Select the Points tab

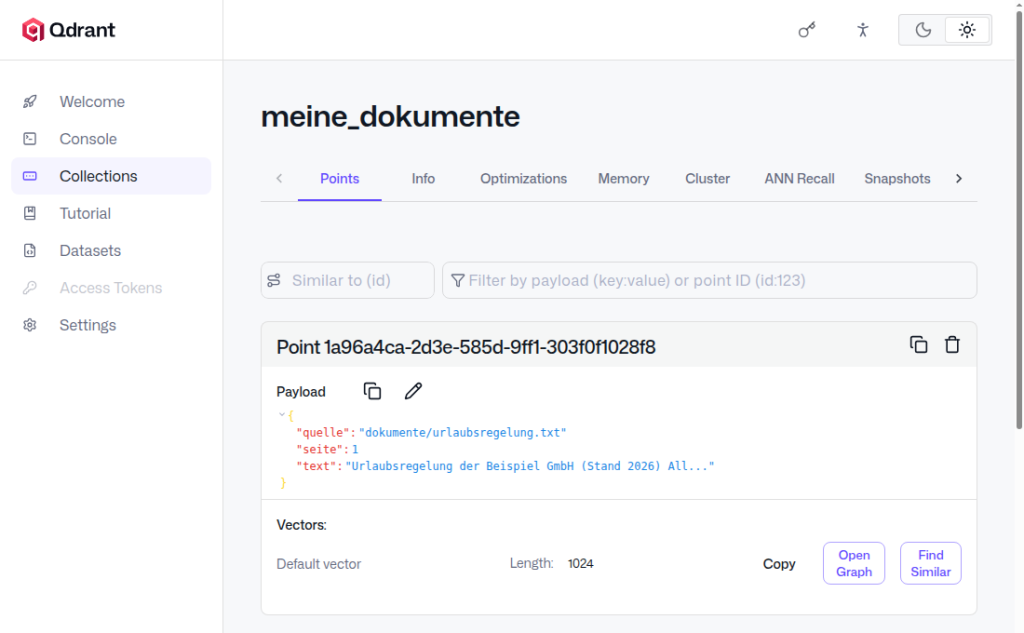pos(340,179)
